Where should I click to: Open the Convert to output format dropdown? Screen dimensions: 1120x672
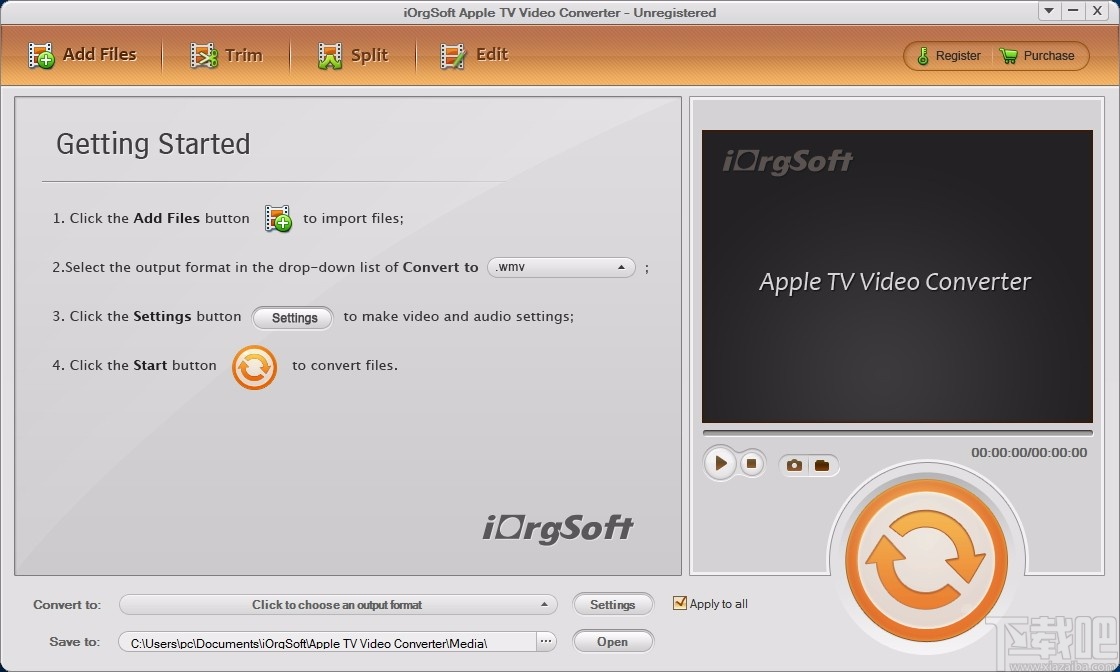click(338, 604)
